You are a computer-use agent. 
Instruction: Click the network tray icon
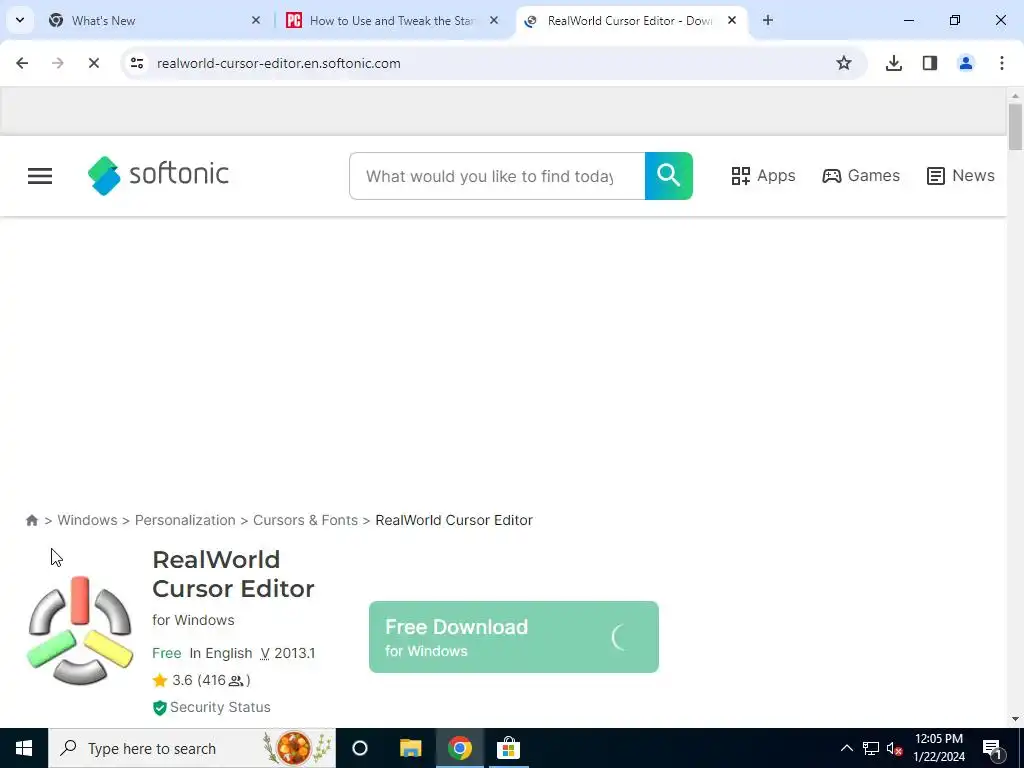click(871, 748)
